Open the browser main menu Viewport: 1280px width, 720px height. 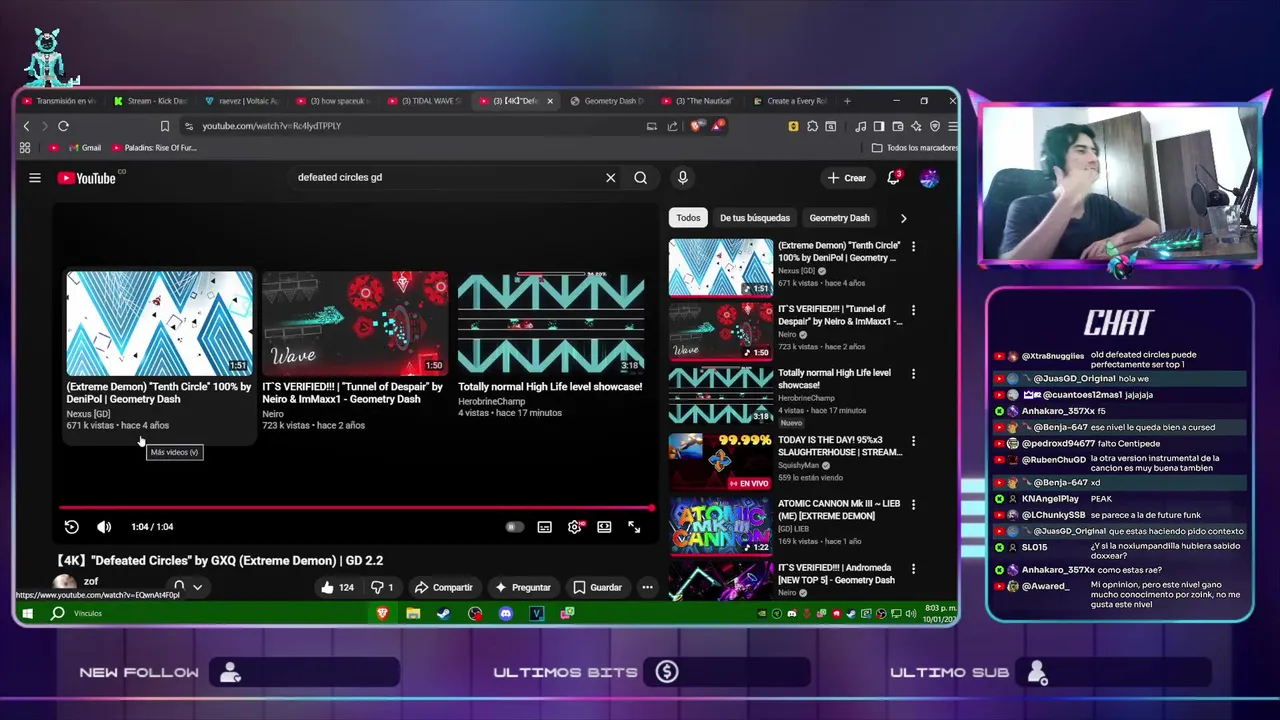click(x=952, y=126)
